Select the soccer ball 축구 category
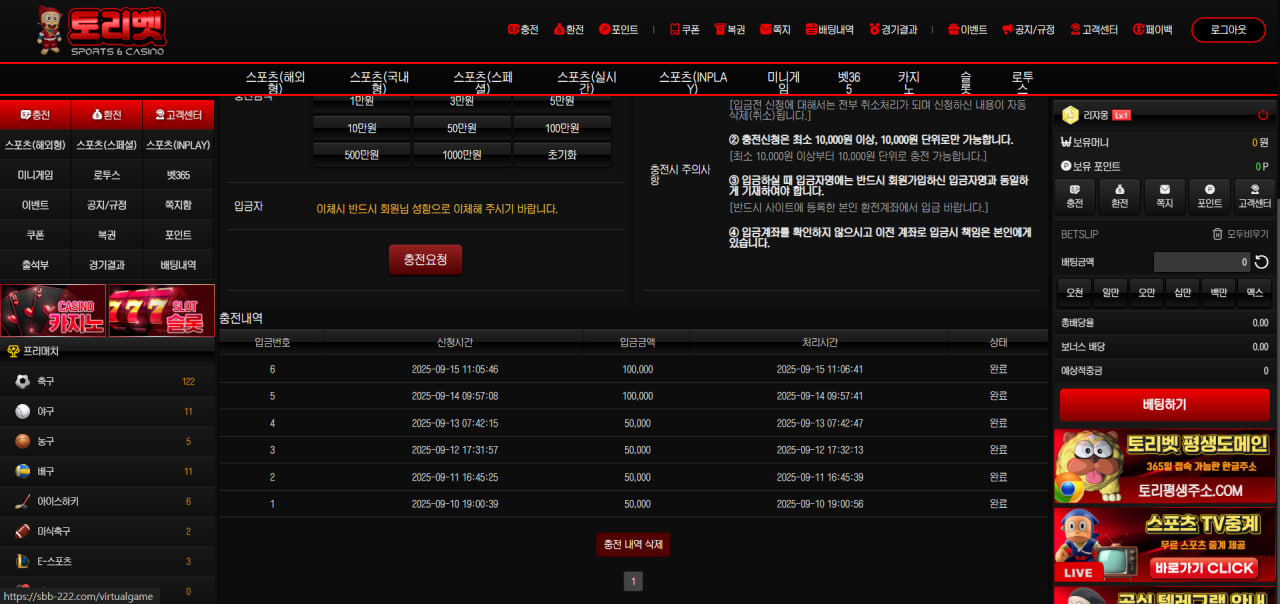 coord(22,381)
